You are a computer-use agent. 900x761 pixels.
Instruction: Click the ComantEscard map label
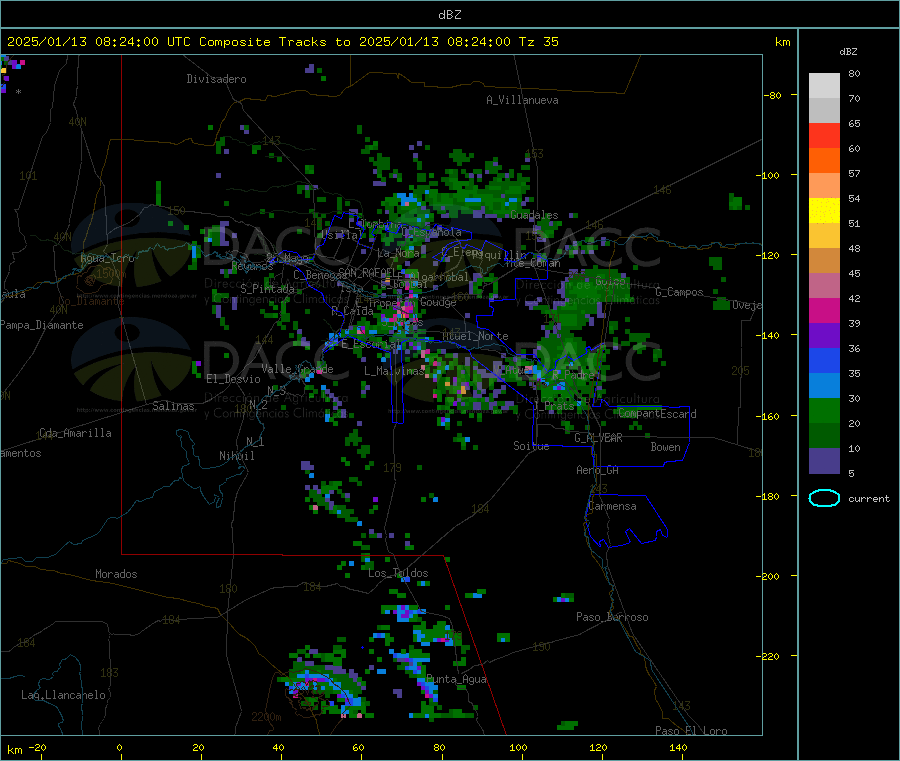657,413
